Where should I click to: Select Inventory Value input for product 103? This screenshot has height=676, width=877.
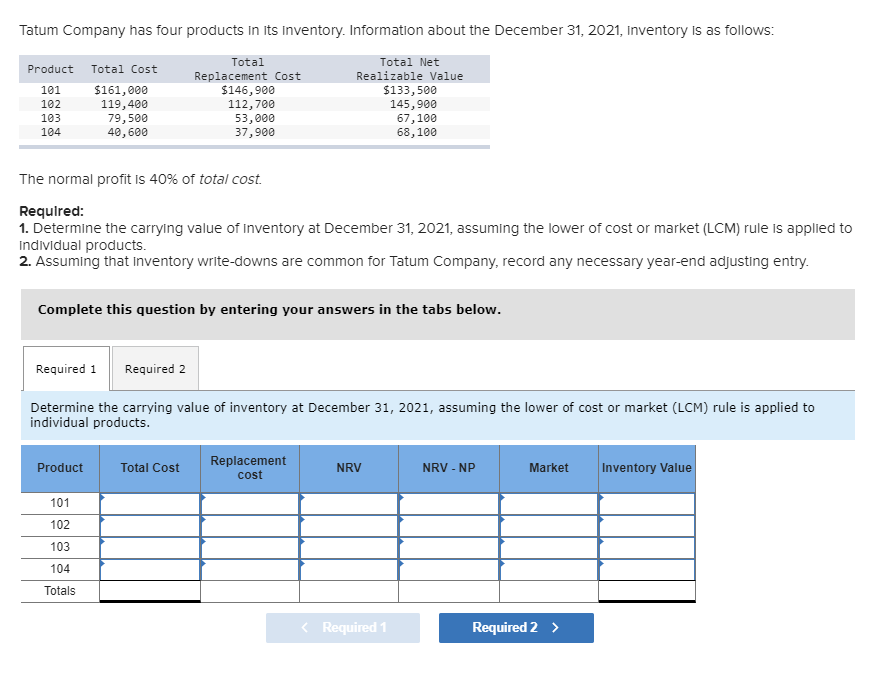click(x=647, y=547)
